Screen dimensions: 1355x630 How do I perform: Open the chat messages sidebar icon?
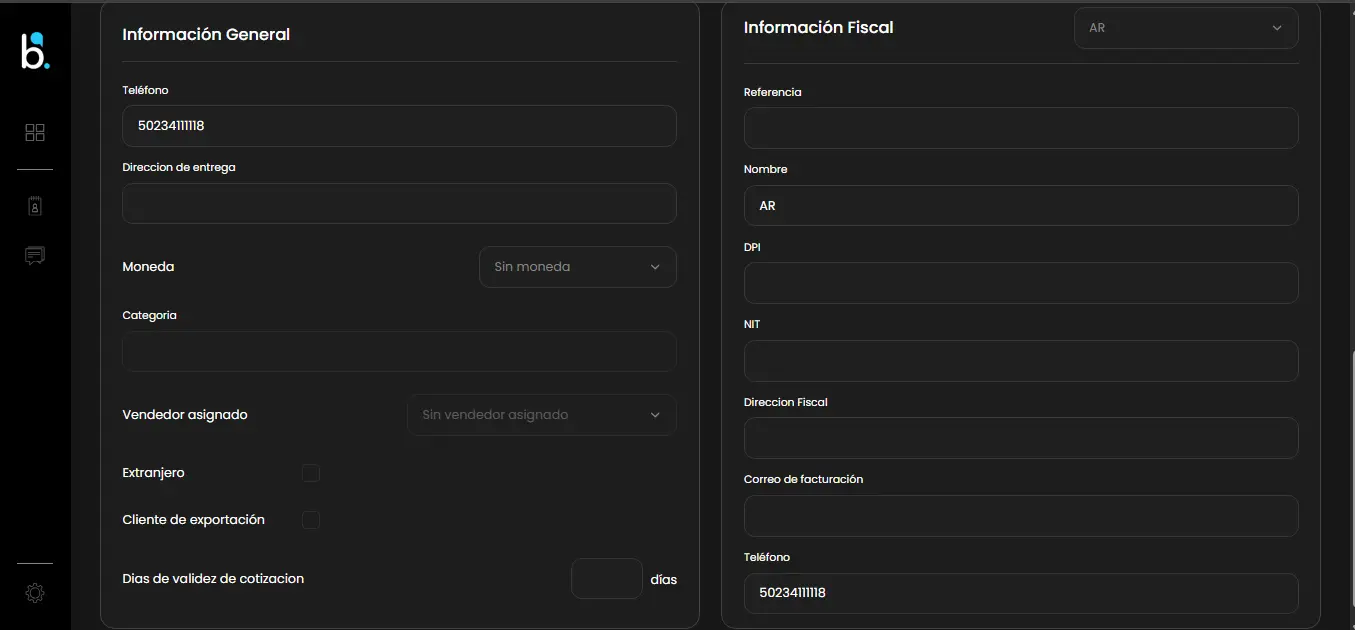pyautogui.click(x=35, y=255)
